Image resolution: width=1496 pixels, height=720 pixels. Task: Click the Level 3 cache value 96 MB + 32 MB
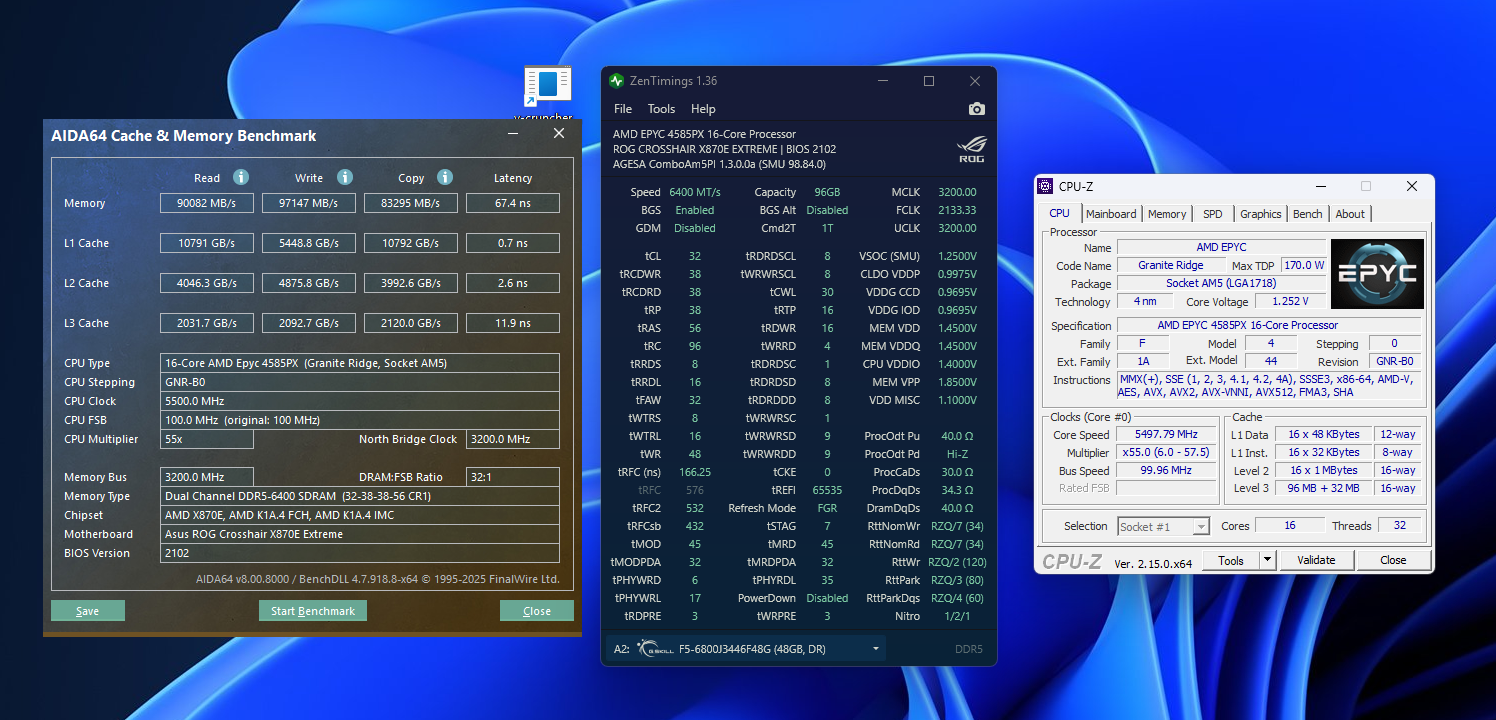click(x=1324, y=488)
